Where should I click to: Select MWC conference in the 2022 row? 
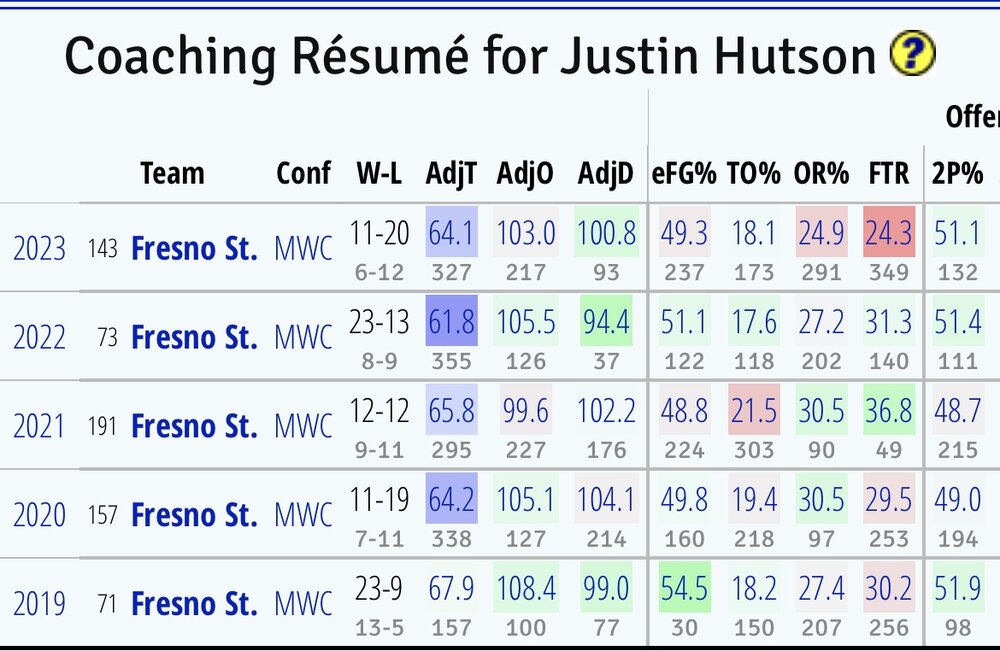(303, 337)
